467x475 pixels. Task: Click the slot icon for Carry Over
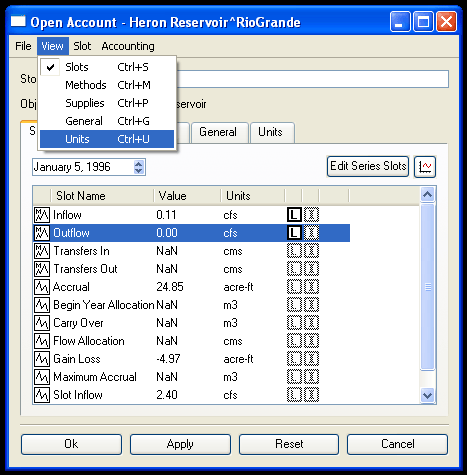(42, 323)
